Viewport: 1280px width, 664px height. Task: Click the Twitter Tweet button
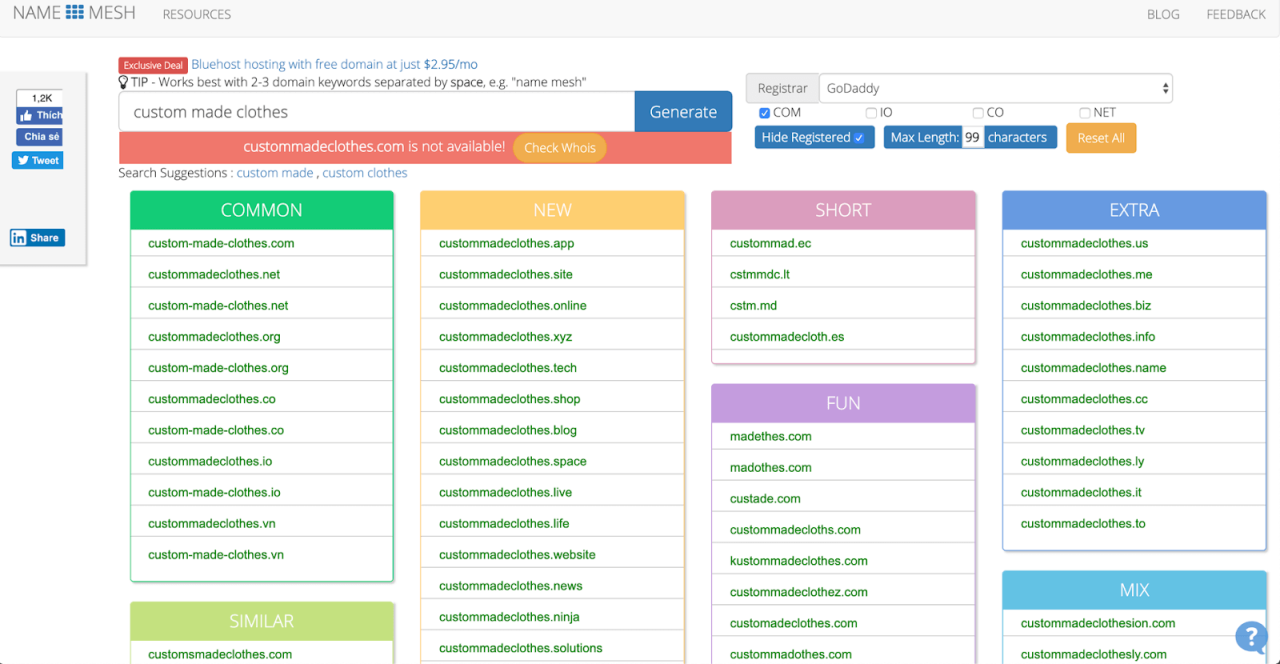pyautogui.click(x=38, y=160)
